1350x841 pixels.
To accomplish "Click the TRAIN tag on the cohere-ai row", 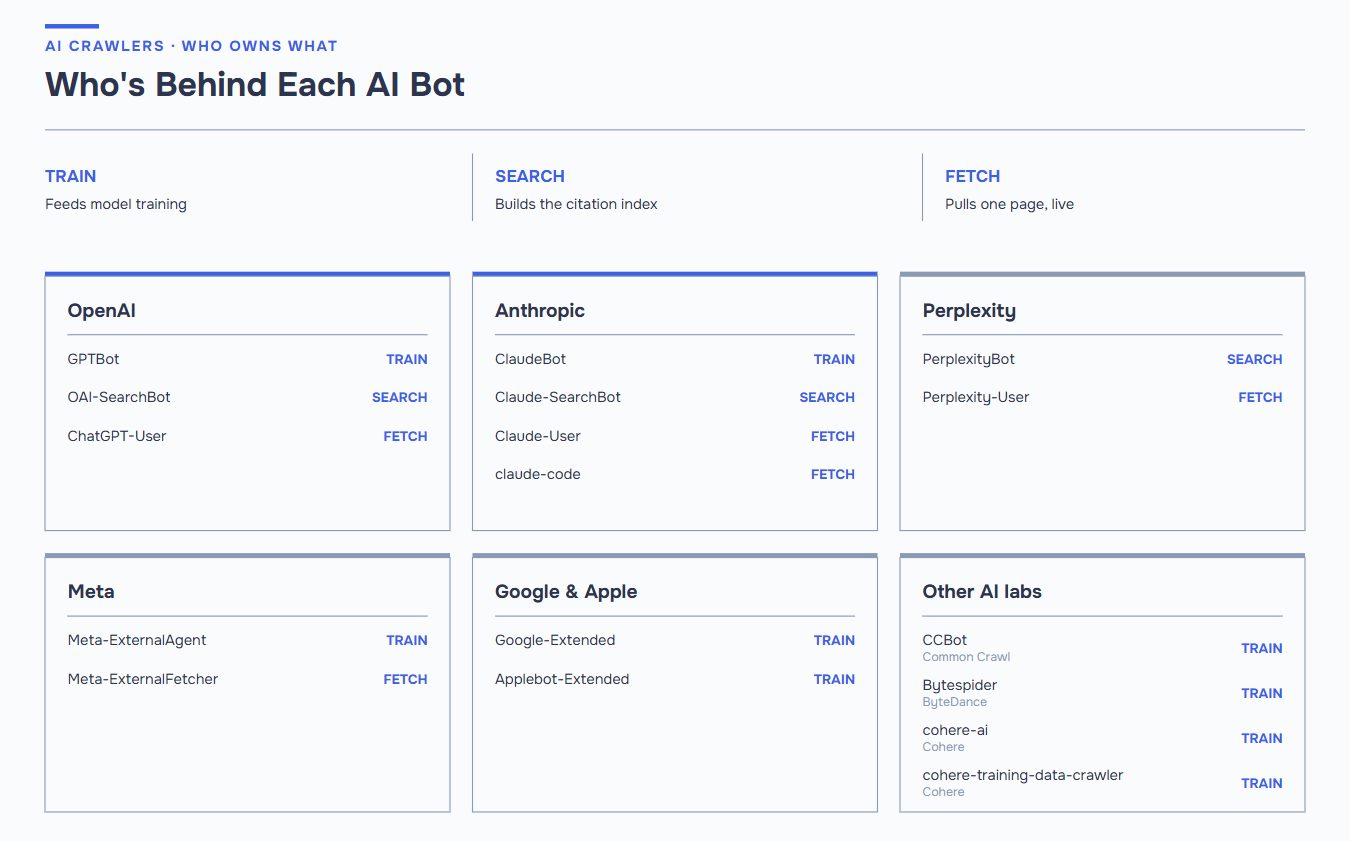I will tap(1262, 738).
